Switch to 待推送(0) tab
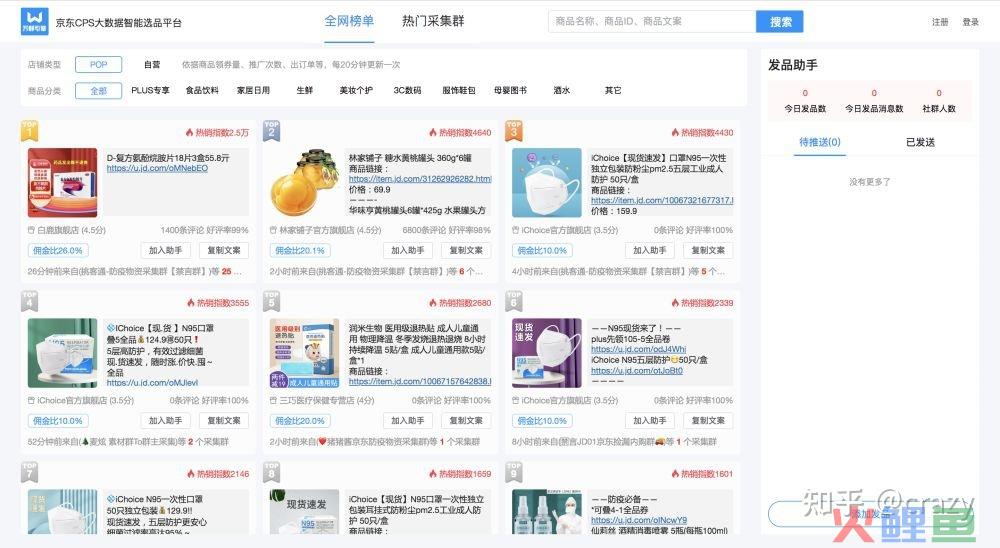 [820, 142]
